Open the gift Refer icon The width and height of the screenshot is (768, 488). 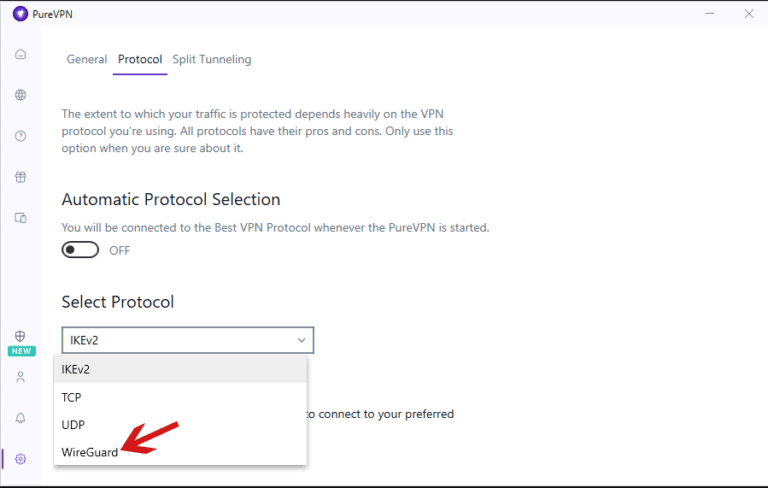(21, 177)
